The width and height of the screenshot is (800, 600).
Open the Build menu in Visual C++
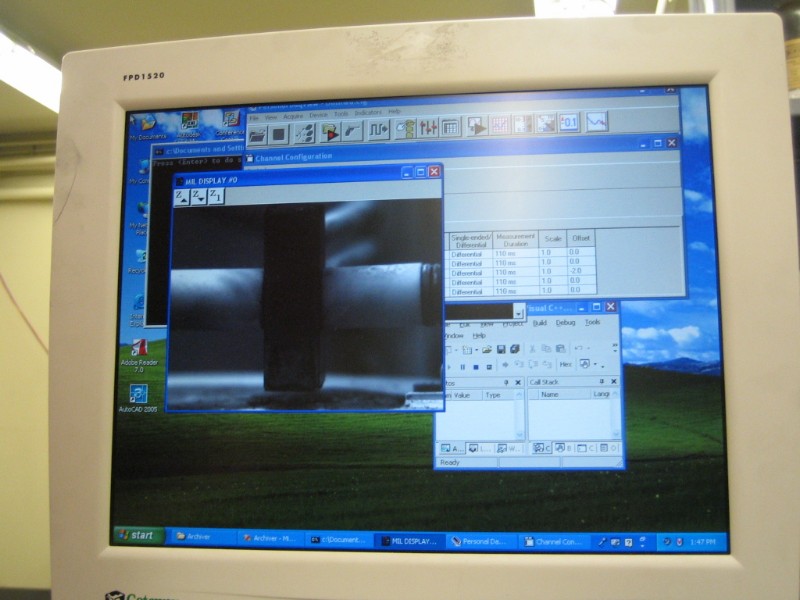pos(540,323)
